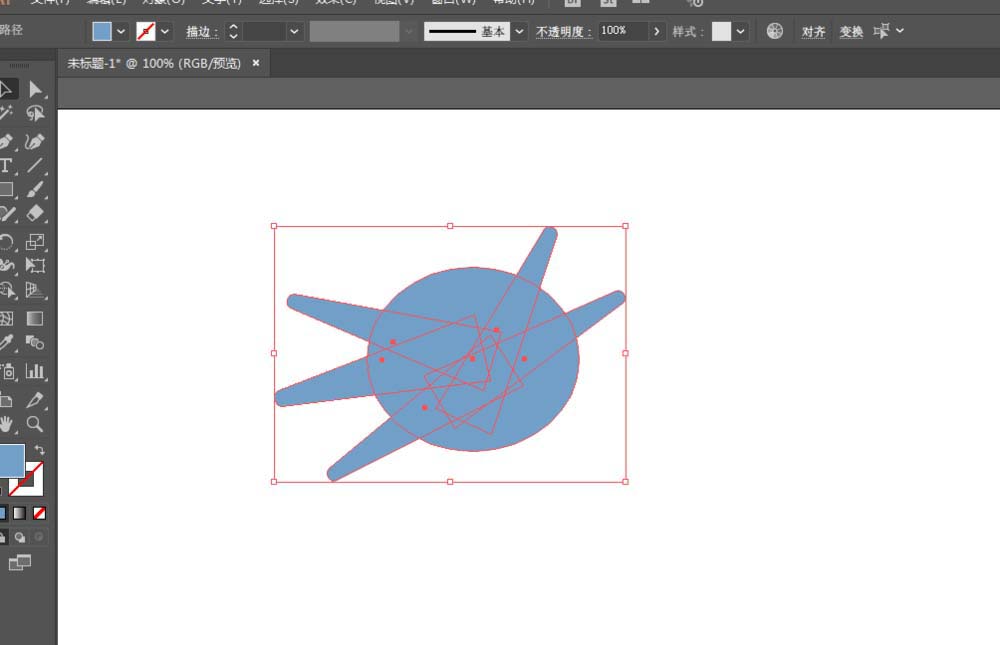Expand the opacity 100% arrow
This screenshot has width=1000, height=645.
click(656, 31)
